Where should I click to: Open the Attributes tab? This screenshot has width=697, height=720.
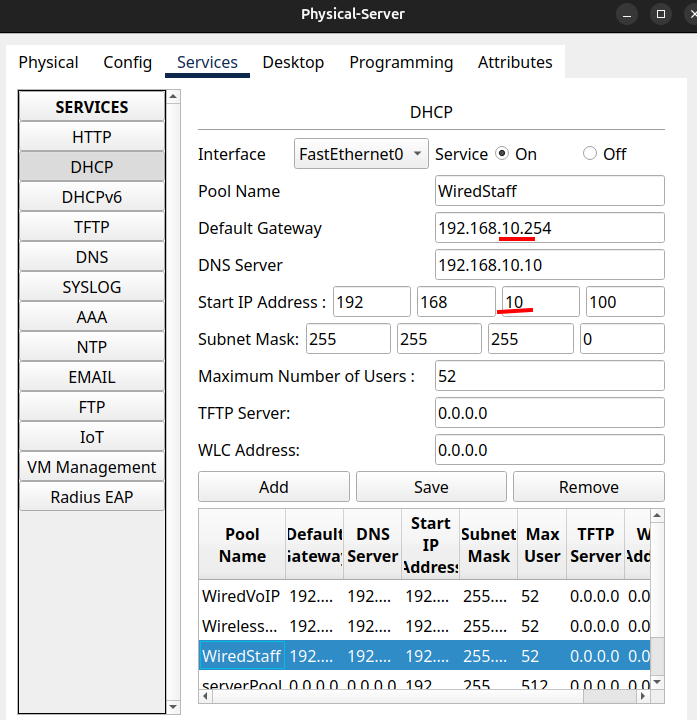[515, 62]
